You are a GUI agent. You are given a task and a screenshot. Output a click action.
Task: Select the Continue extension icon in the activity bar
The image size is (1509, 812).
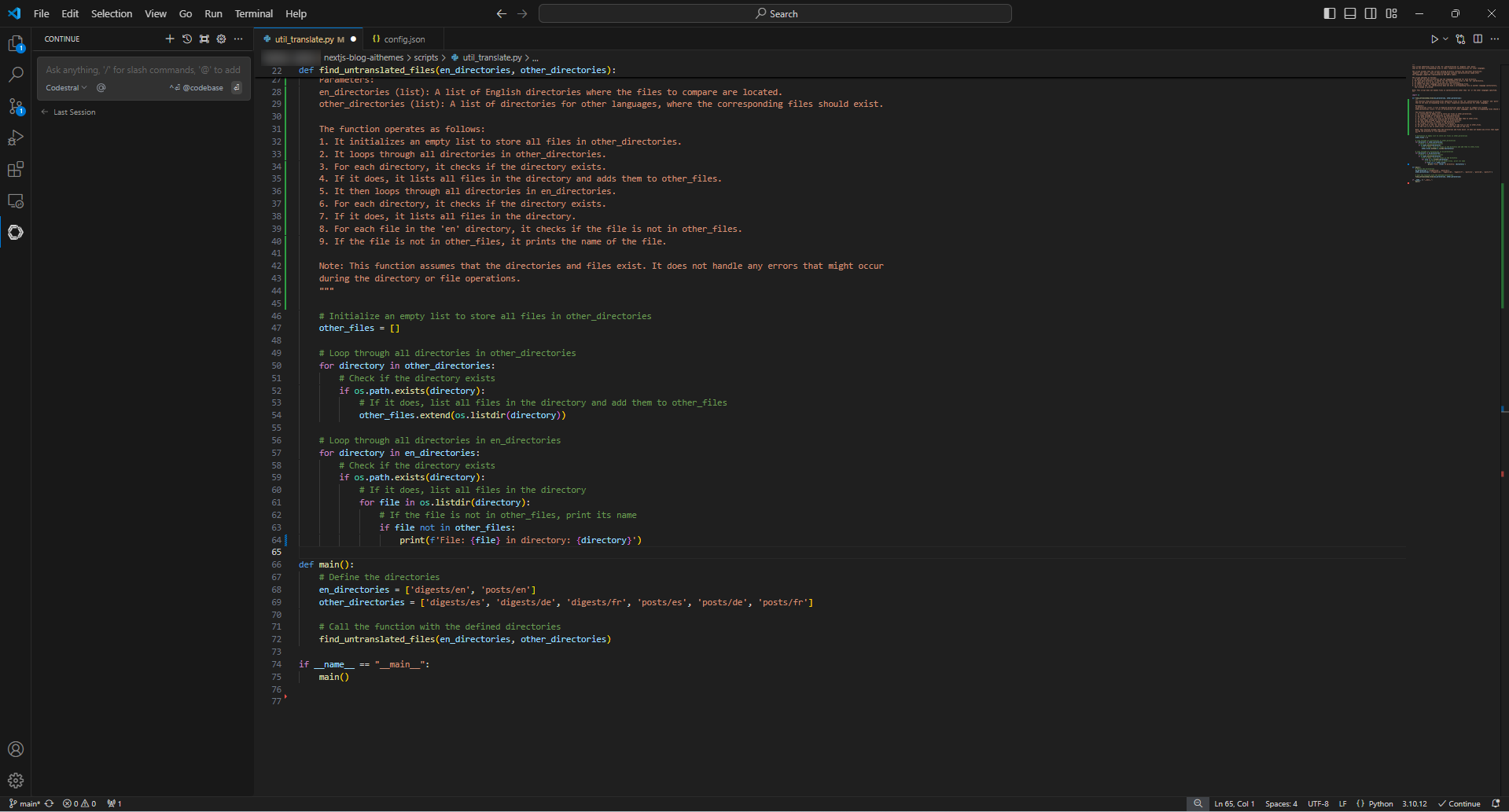coord(16,232)
